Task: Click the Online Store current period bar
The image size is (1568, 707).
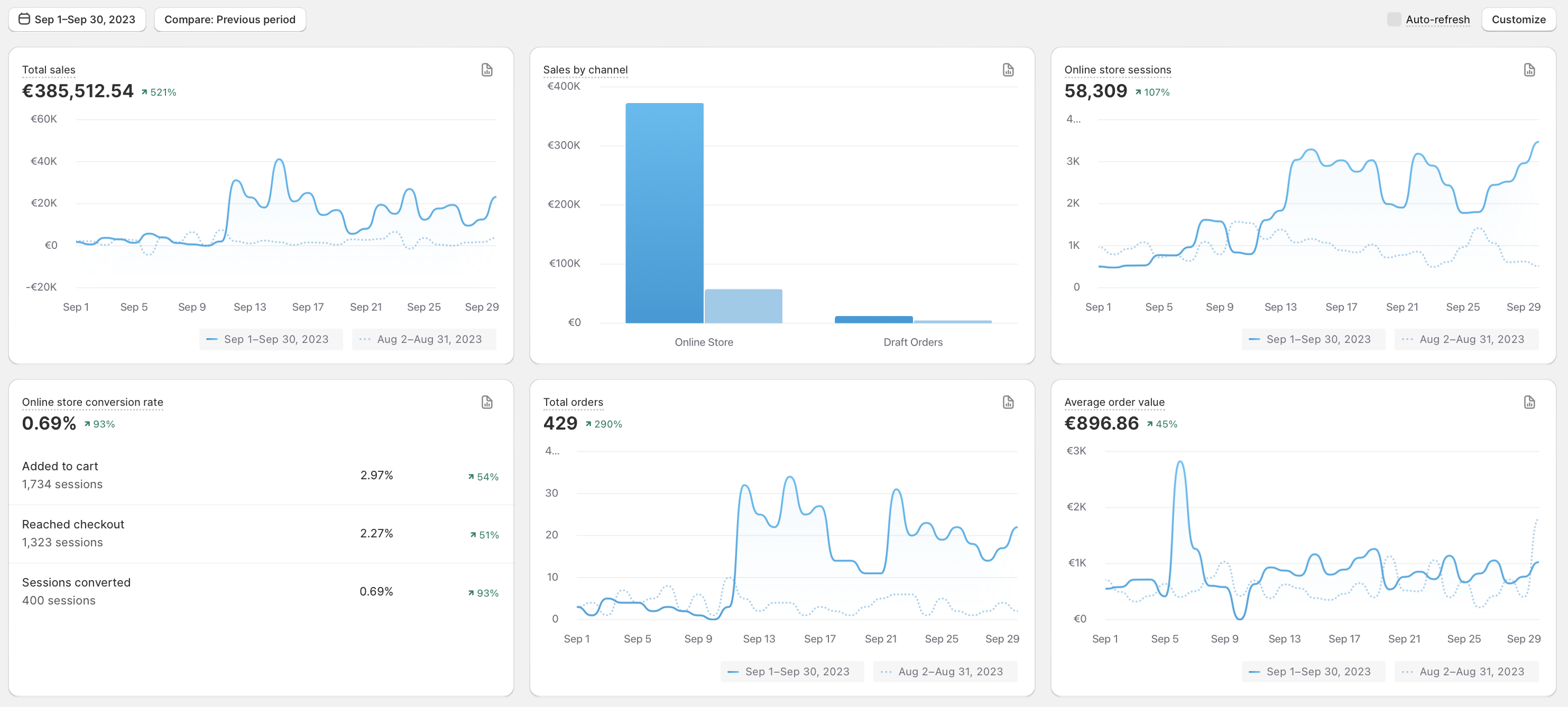Action: [x=664, y=213]
